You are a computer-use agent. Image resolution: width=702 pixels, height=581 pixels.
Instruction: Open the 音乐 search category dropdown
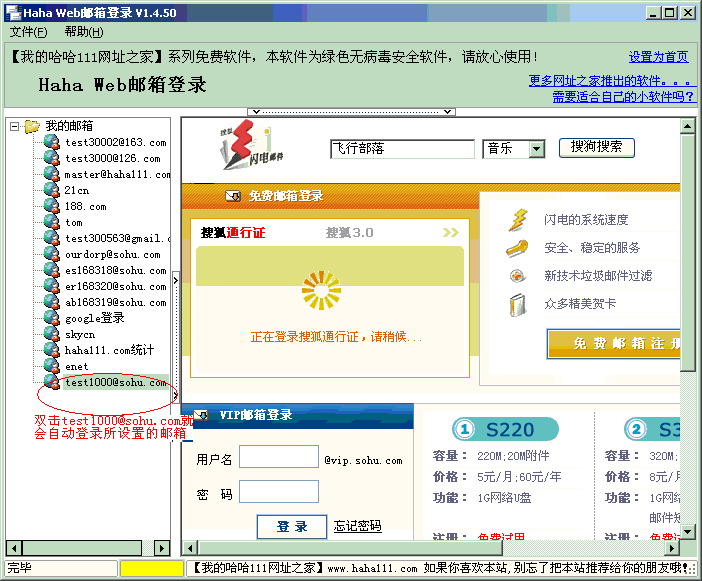pyautogui.click(x=536, y=149)
